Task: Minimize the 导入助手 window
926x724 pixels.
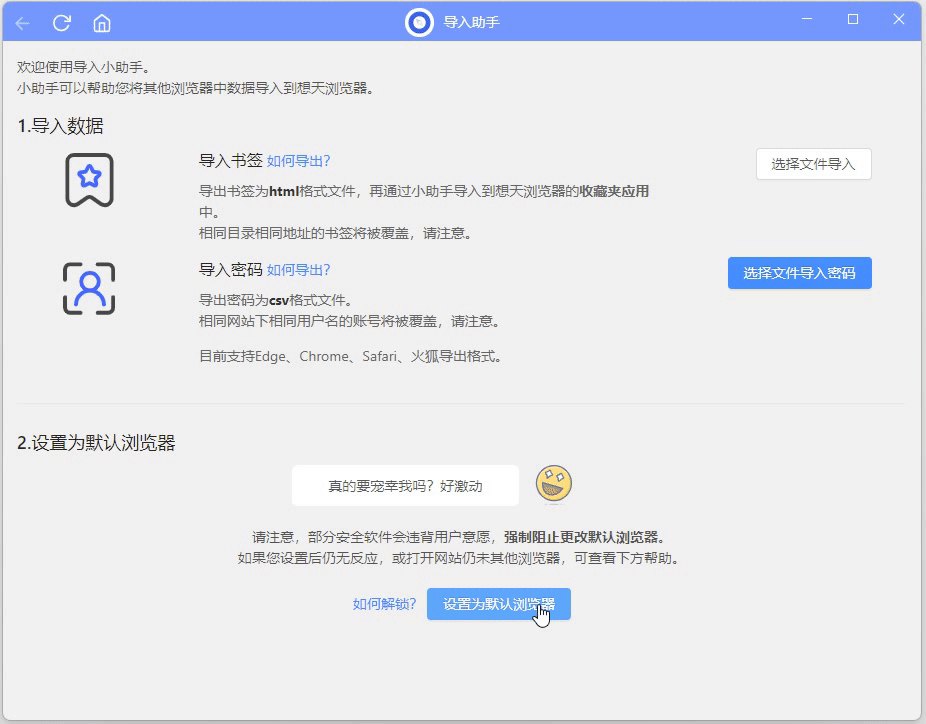Action: point(807,20)
